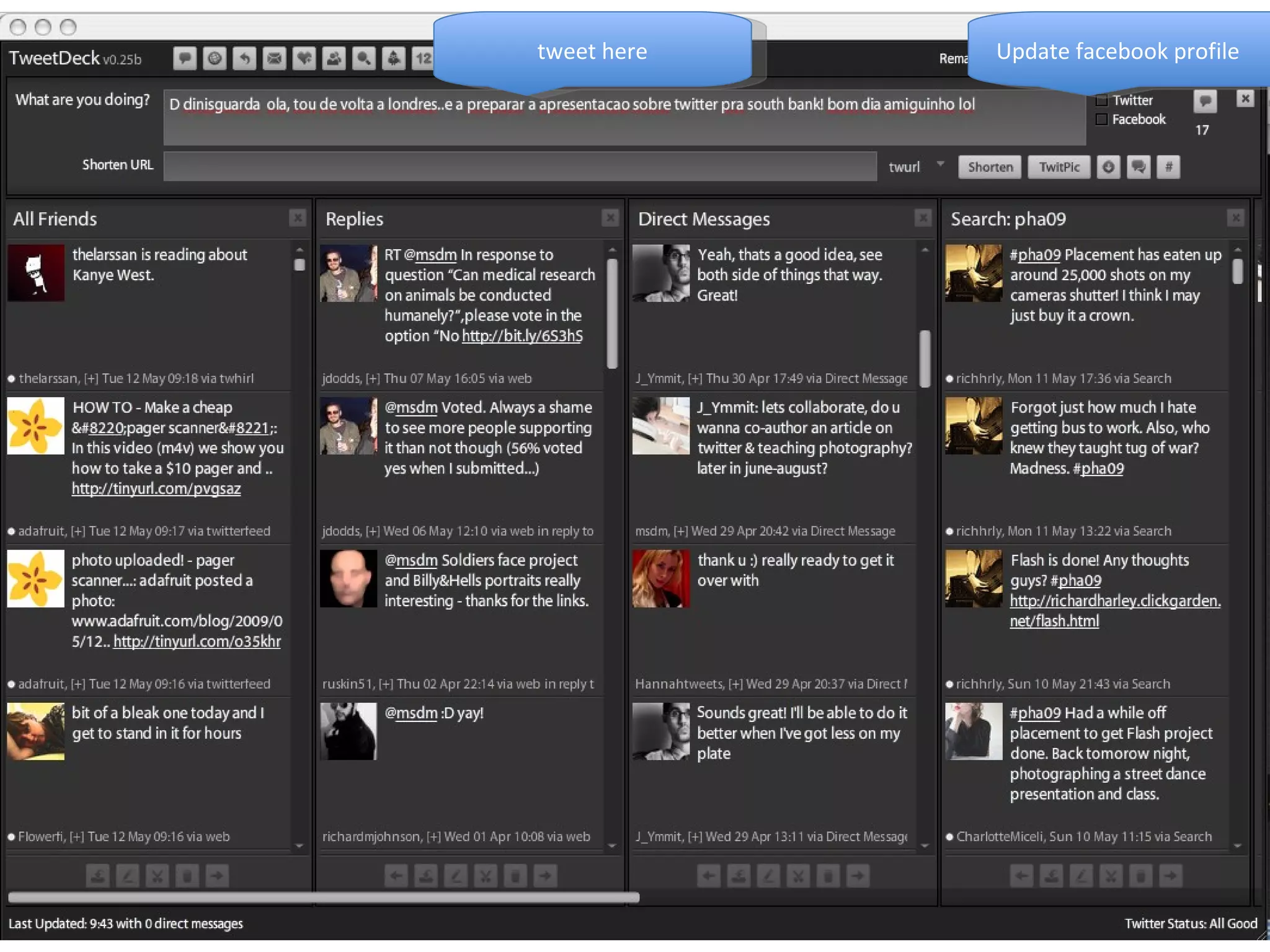Click the Replies curved-arrow toolbar icon

[244, 59]
